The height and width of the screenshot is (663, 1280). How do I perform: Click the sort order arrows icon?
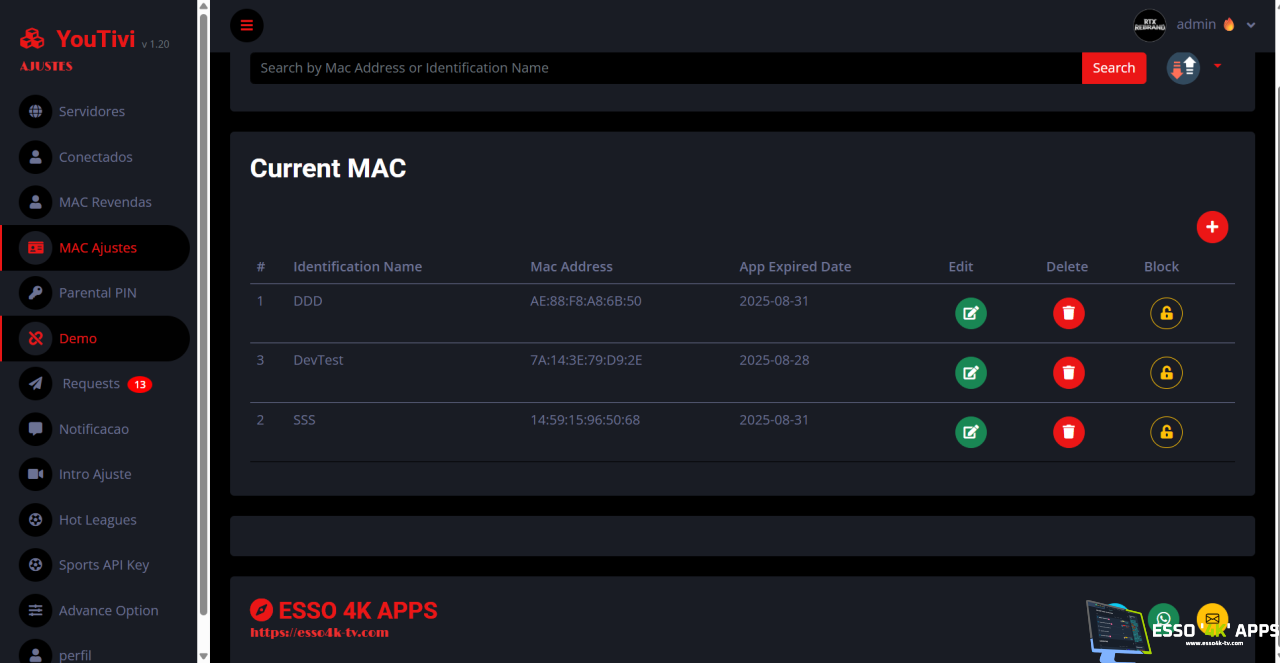tap(1183, 68)
